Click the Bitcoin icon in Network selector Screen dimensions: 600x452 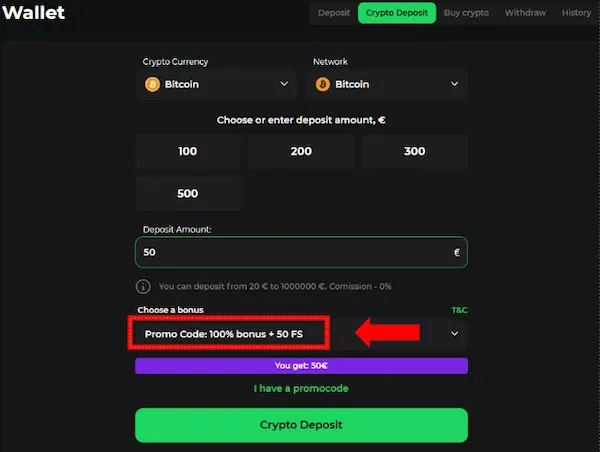click(x=322, y=85)
